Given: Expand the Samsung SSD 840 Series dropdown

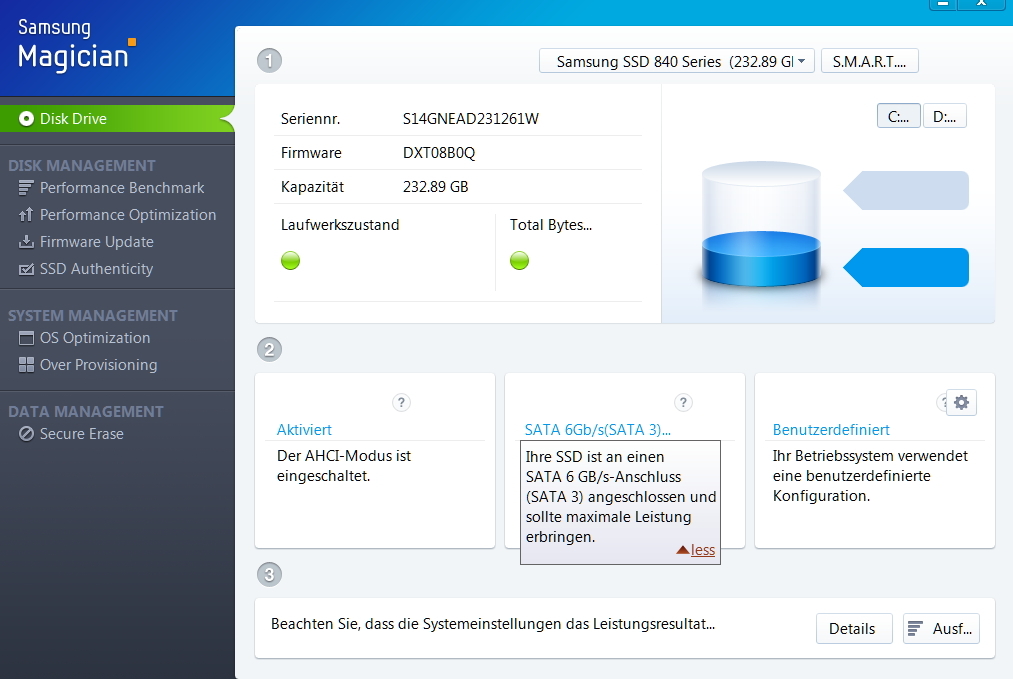Looking at the screenshot, I should pyautogui.click(x=676, y=61).
